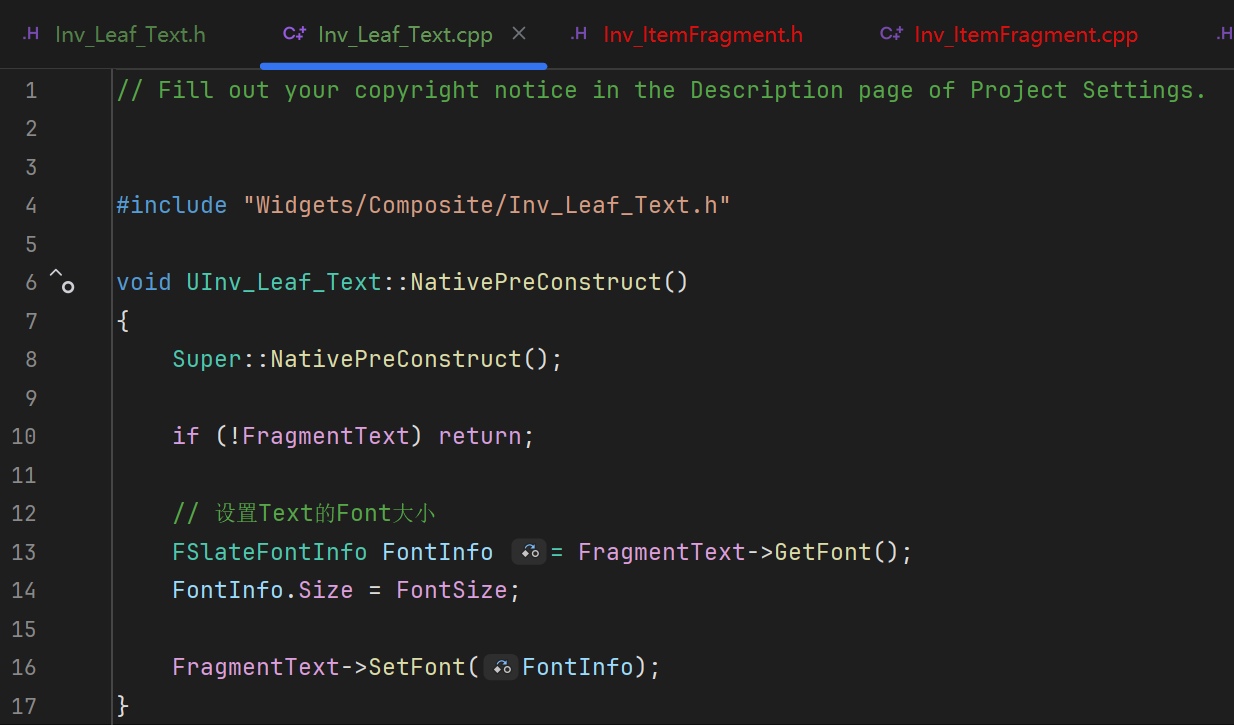Click the #include directive on line 4
This screenshot has height=725, width=1234.
pyautogui.click(x=172, y=205)
